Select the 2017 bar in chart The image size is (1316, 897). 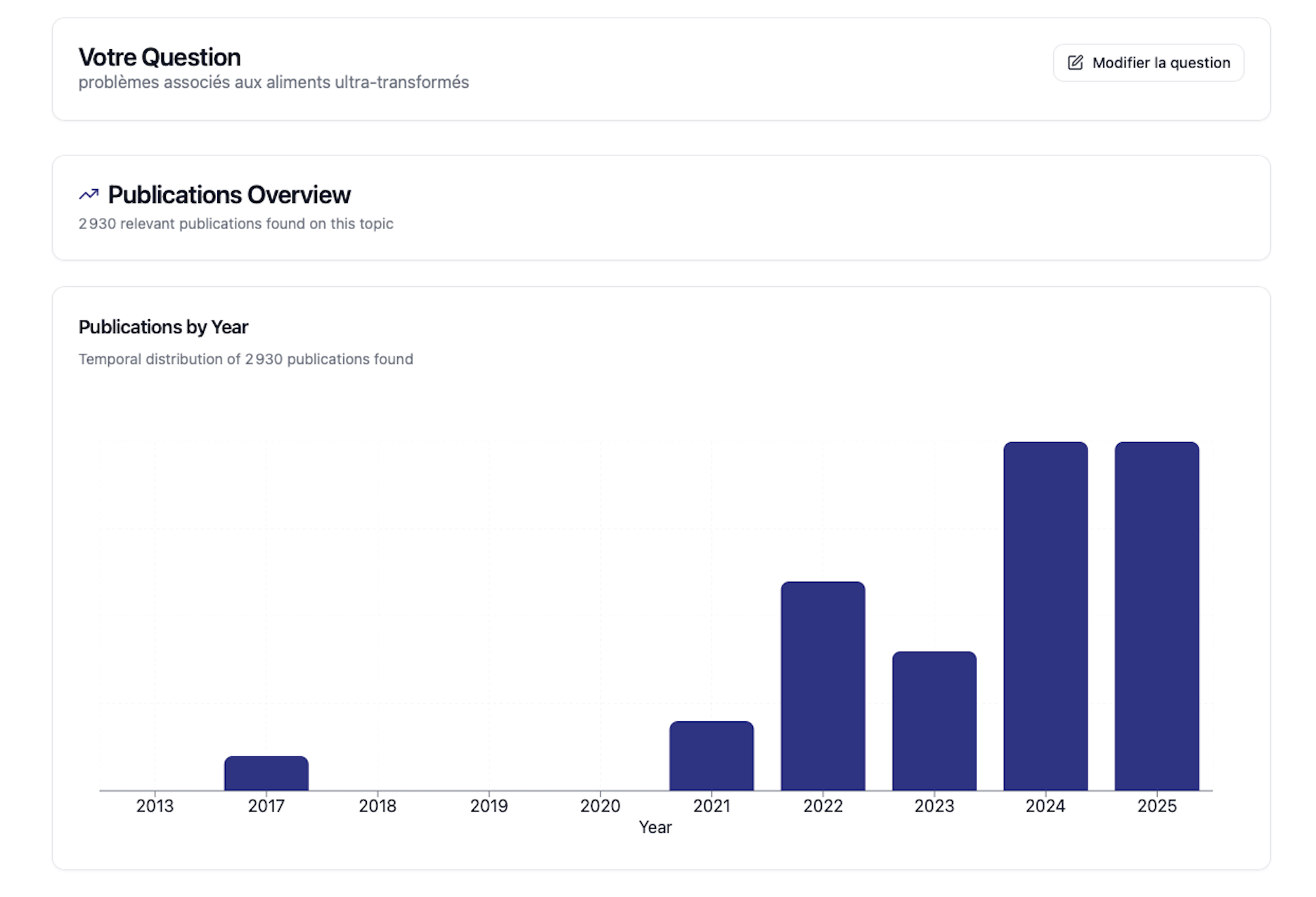[266, 773]
